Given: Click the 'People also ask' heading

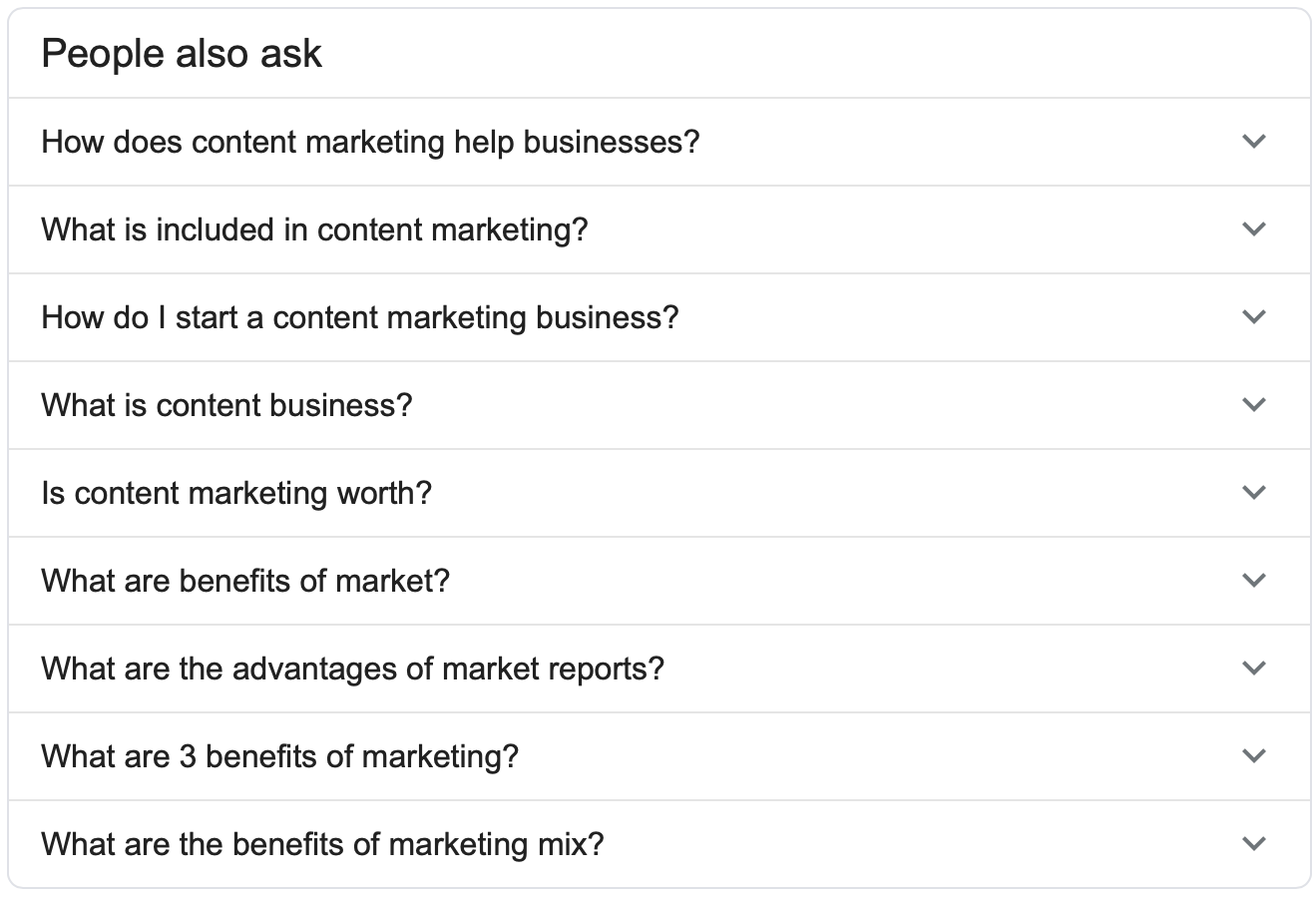Looking at the screenshot, I should [x=182, y=54].
